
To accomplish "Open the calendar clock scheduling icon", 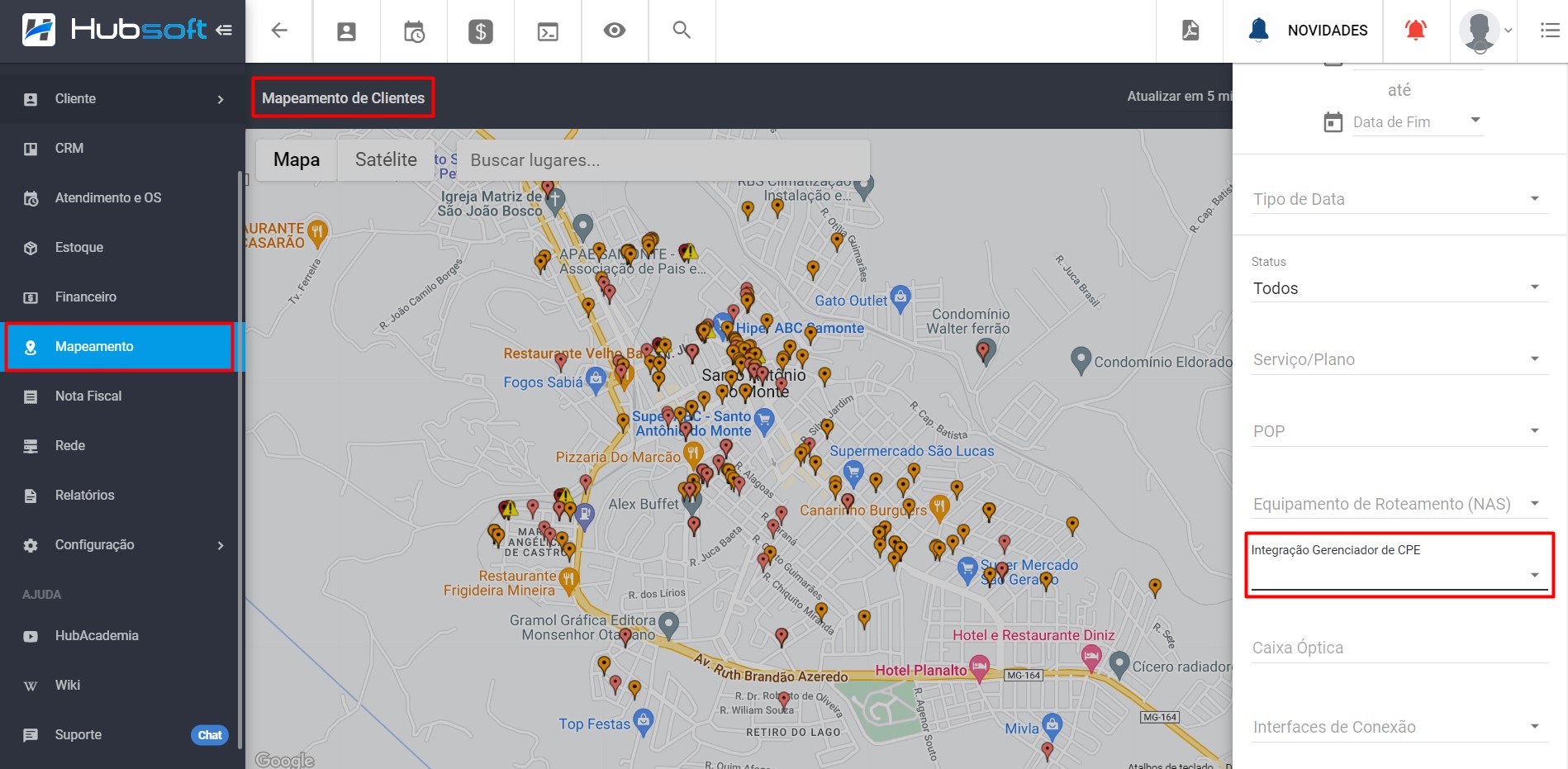I will click(414, 31).
